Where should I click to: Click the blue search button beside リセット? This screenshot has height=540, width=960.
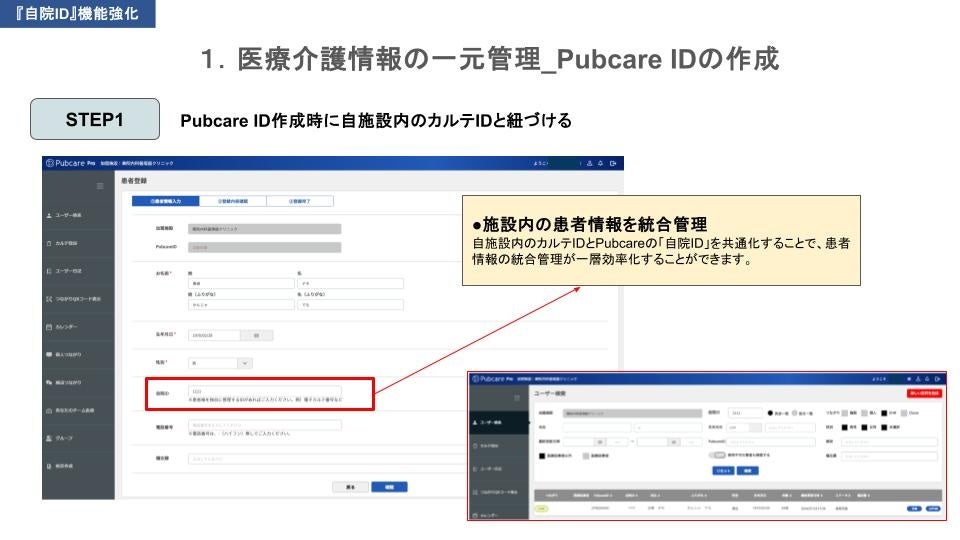point(748,471)
